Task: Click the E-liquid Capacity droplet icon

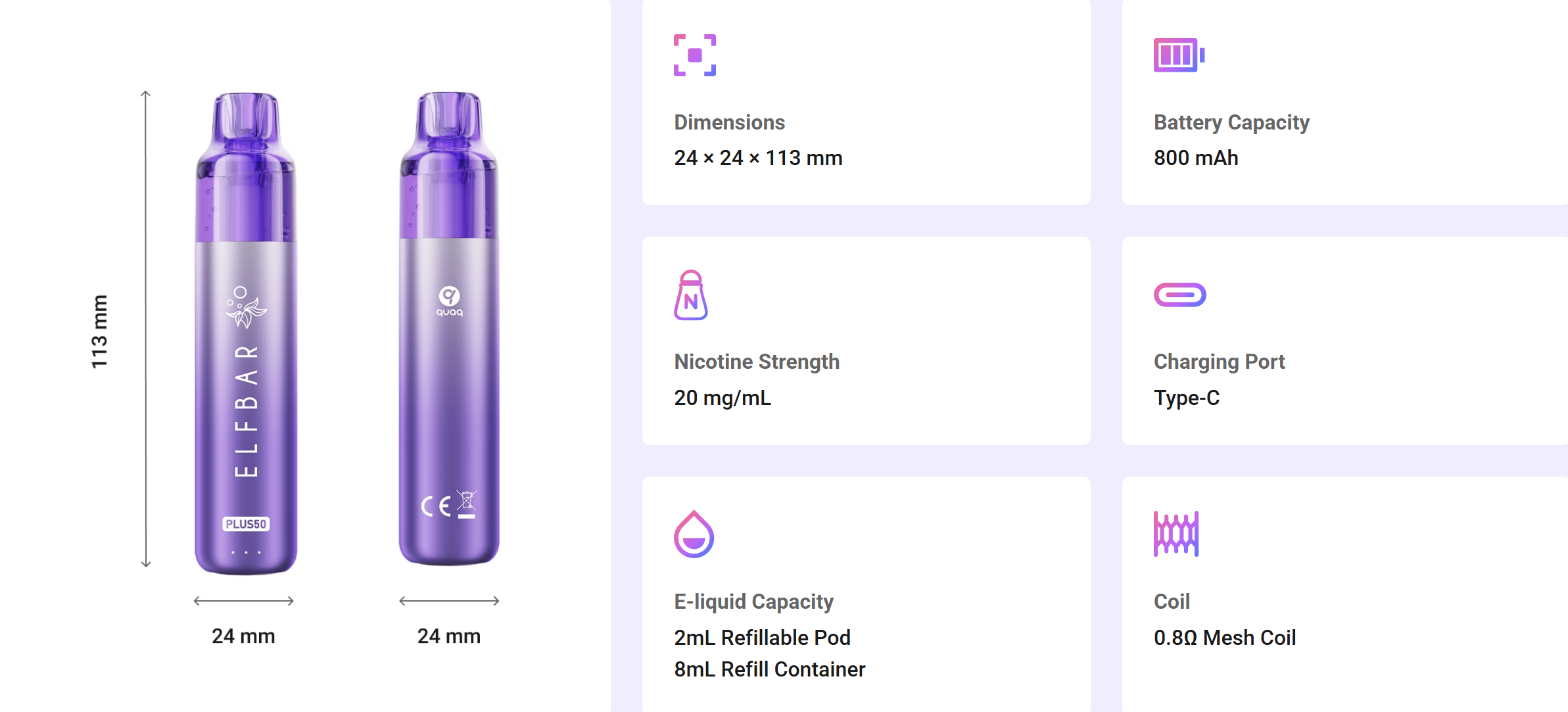Action: pos(694,534)
